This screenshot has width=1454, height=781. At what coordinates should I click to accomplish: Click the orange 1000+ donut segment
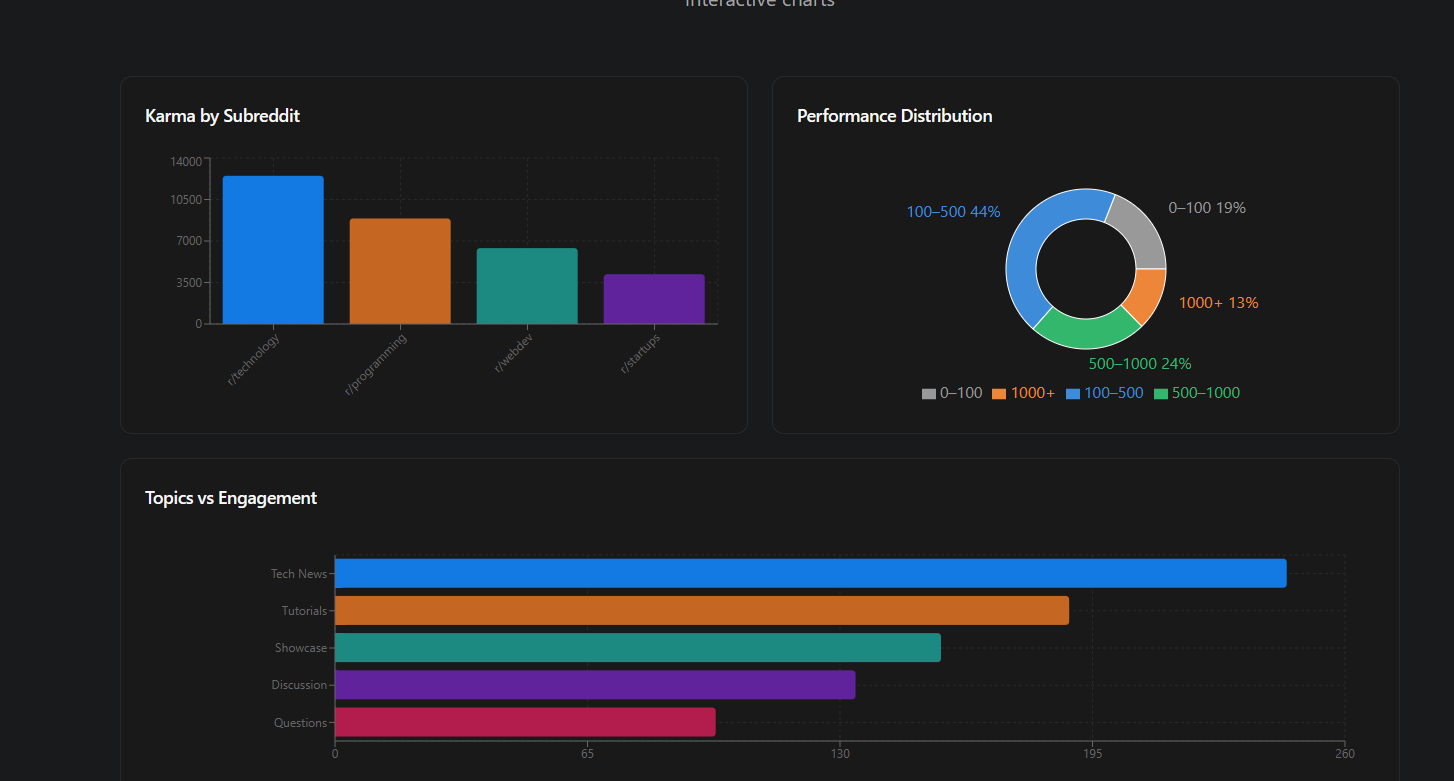coord(1146,295)
